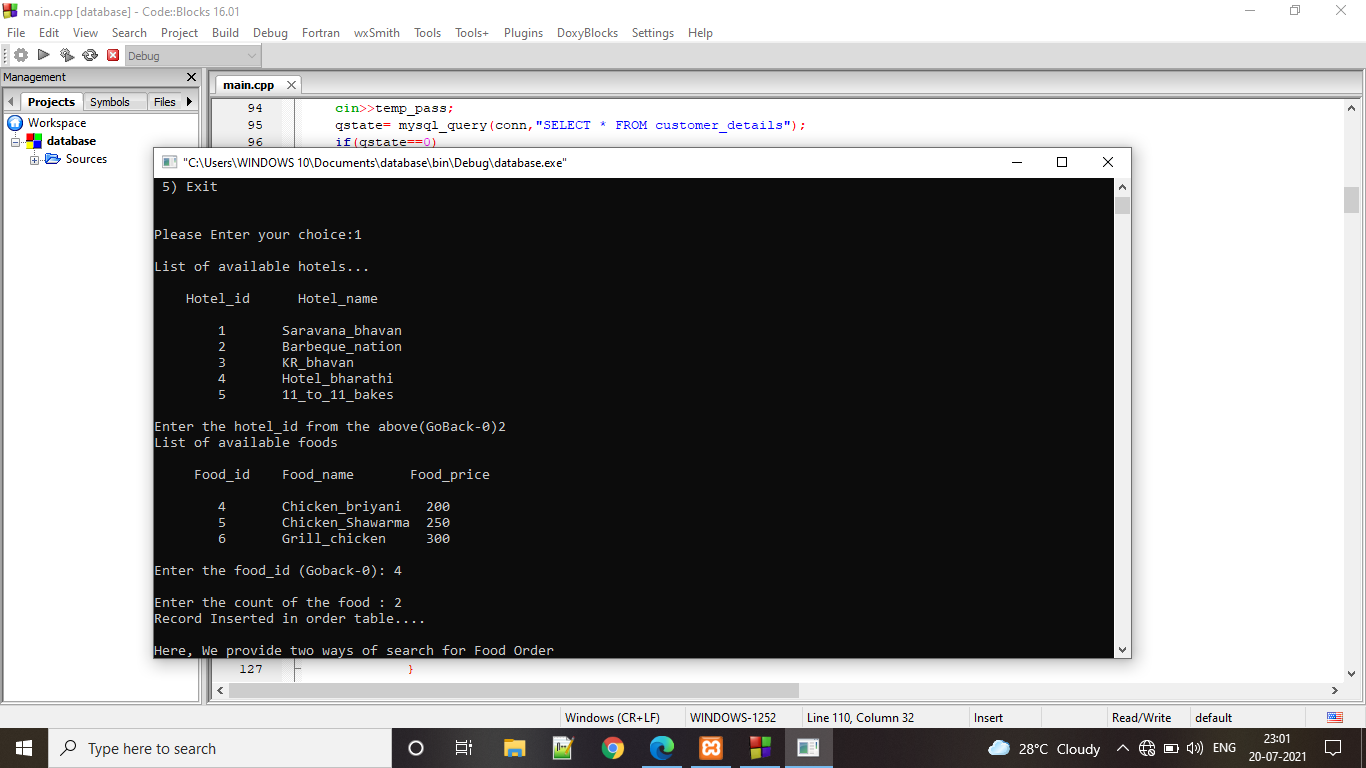Click the editor horizontal scrollbar thumb
The height and width of the screenshot is (768, 1366).
(x=514, y=690)
